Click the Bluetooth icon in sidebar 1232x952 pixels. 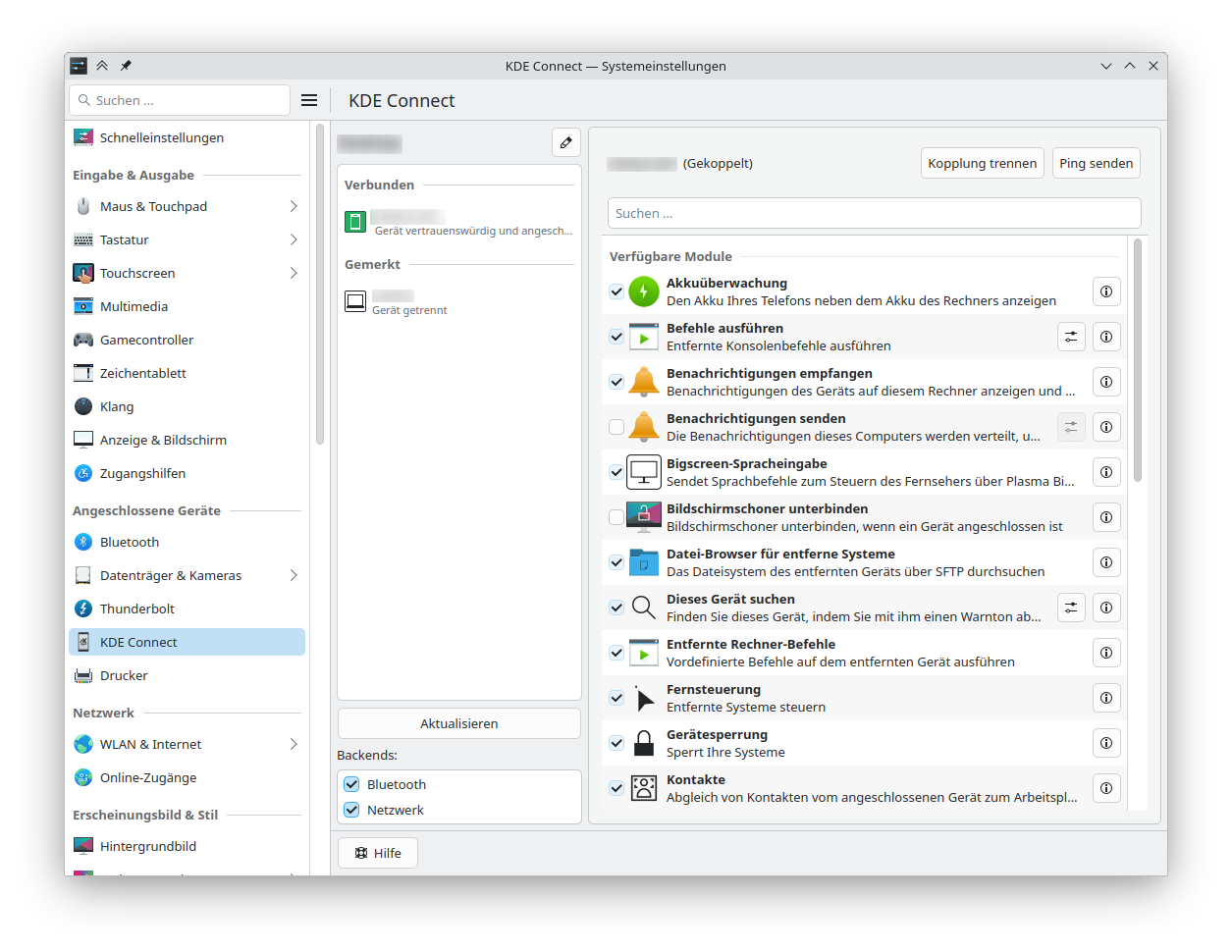(x=83, y=542)
